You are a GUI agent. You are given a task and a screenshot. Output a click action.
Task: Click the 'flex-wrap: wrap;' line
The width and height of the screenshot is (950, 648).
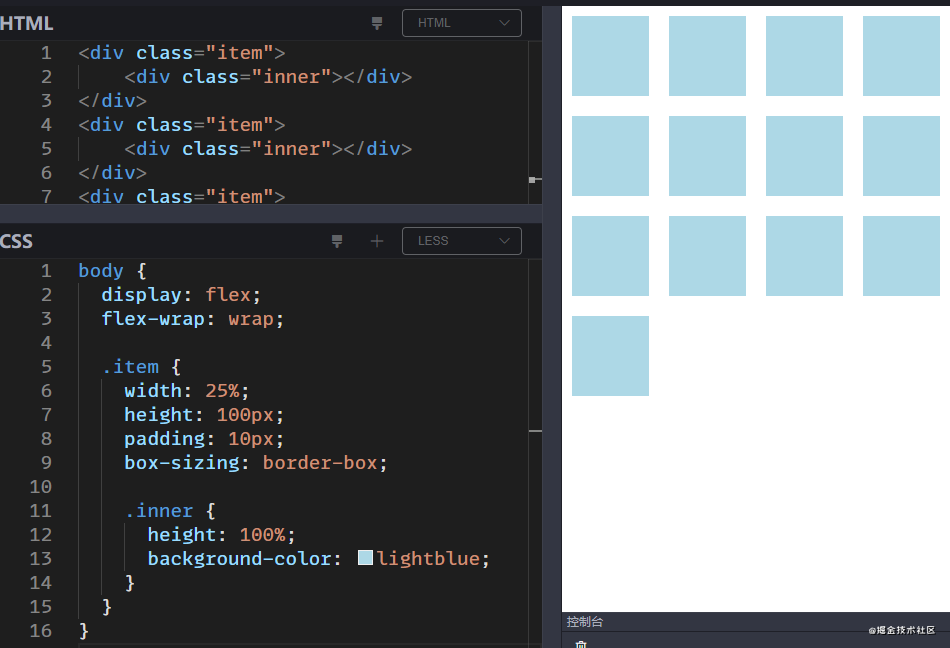click(x=193, y=319)
